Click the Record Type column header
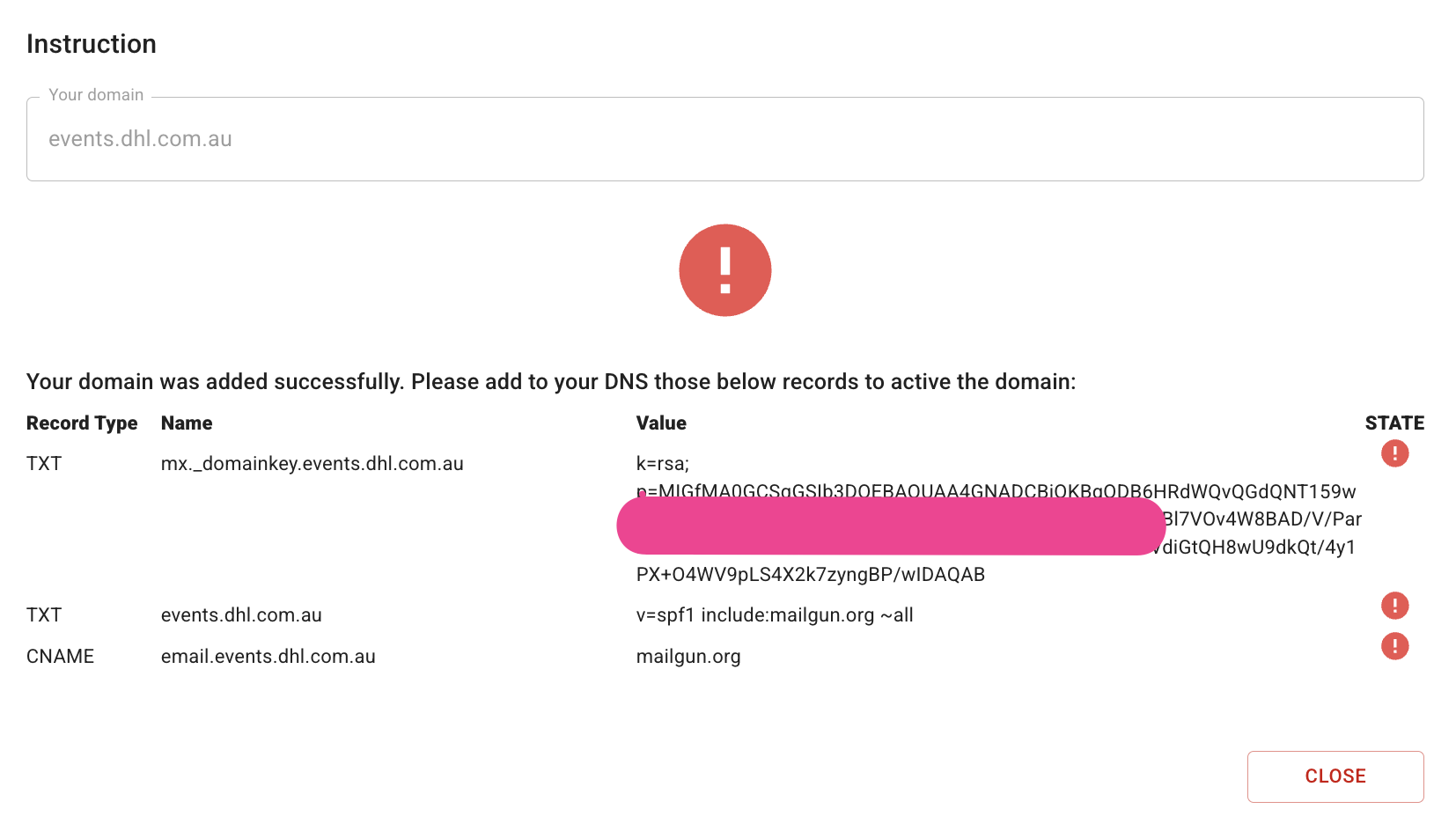1456x831 pixels. (x=82, y=423)
